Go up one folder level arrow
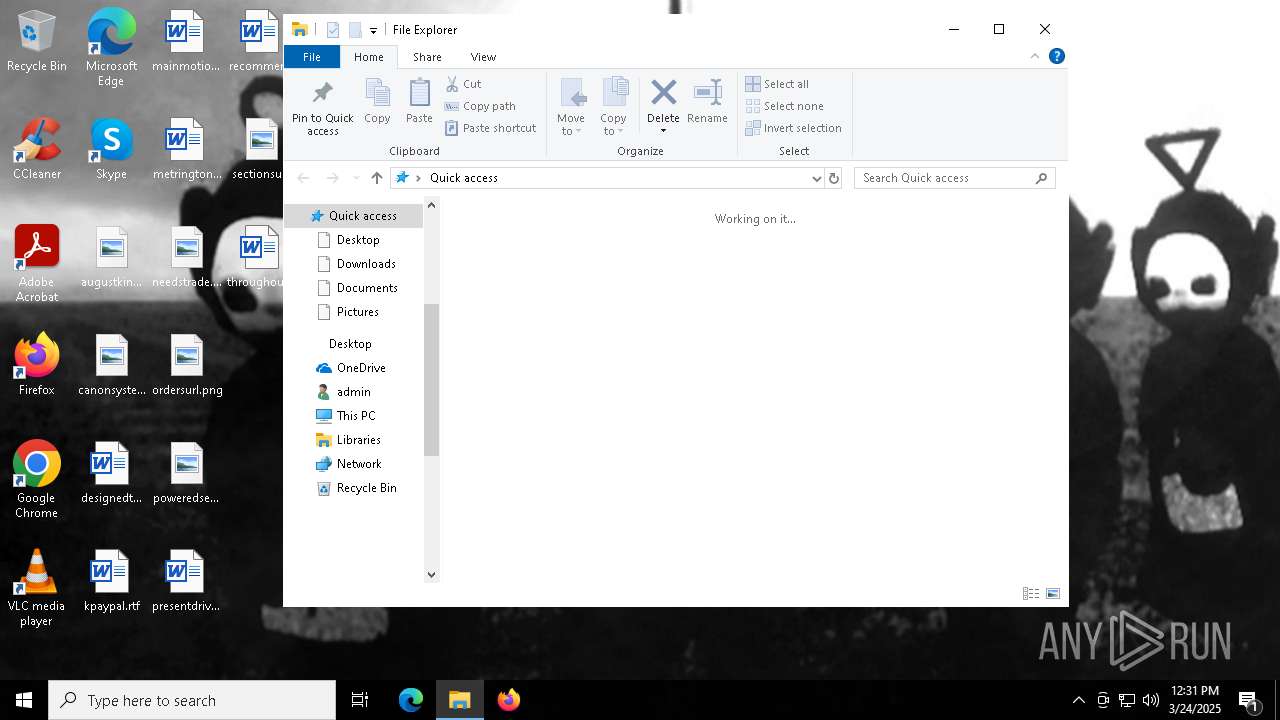 (x=376, y=178)
